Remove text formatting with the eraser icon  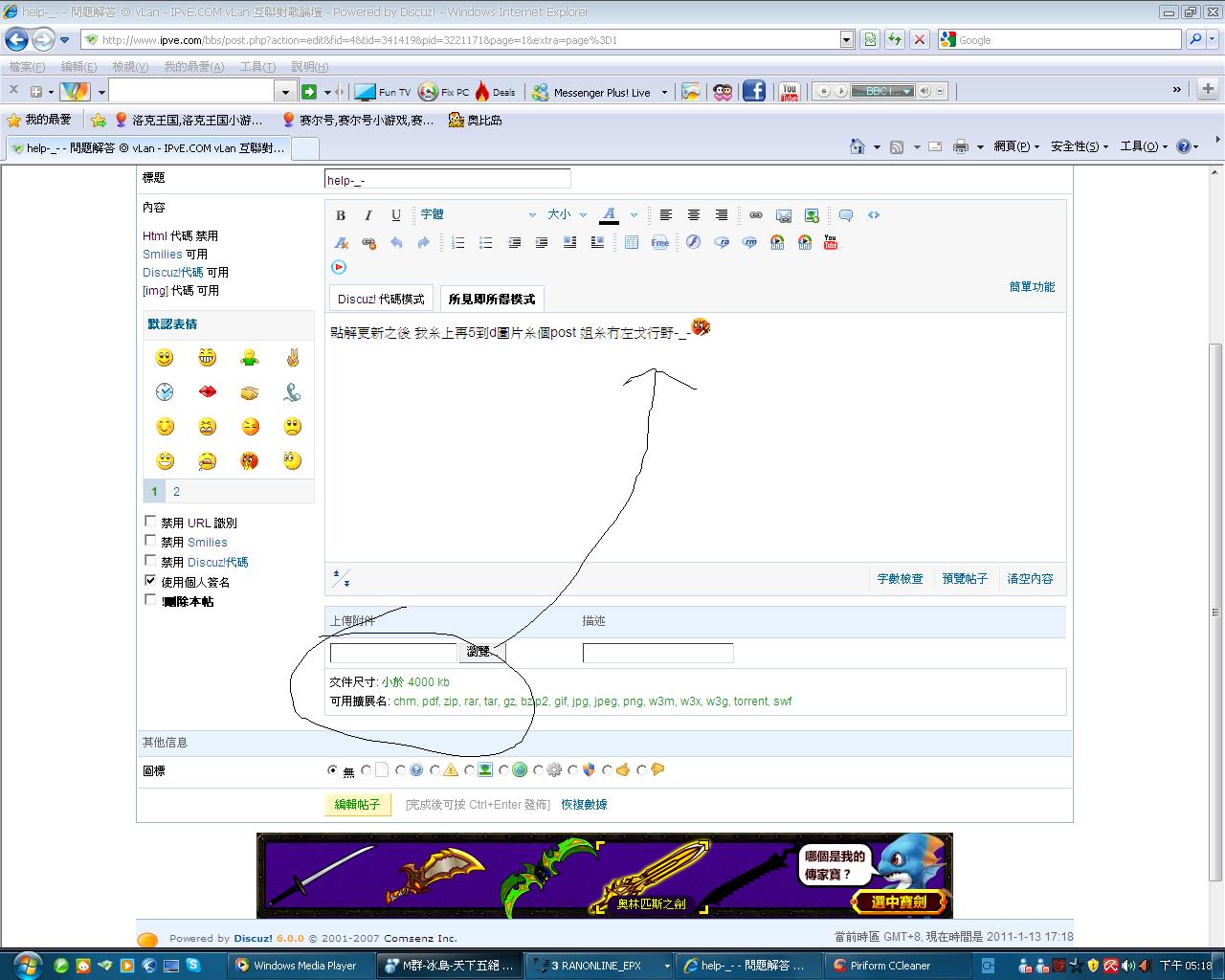(x=340, y=243)
